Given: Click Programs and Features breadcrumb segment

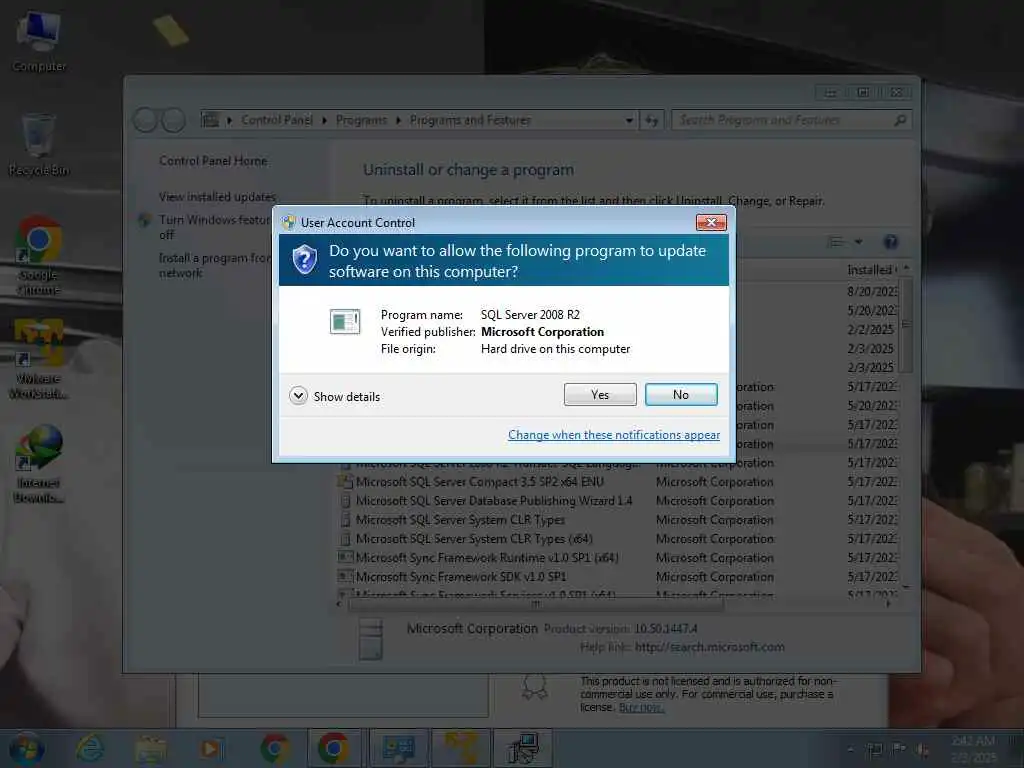Looking at the screenshot, I should pos(470,120).
